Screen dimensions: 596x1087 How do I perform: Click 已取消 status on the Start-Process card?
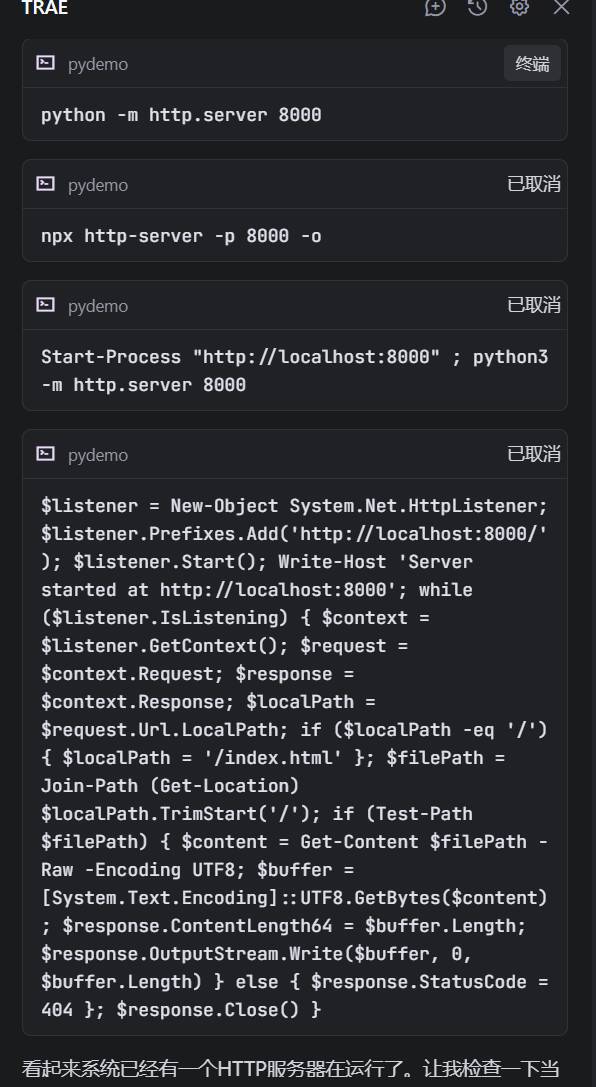[x=534, y=305]
